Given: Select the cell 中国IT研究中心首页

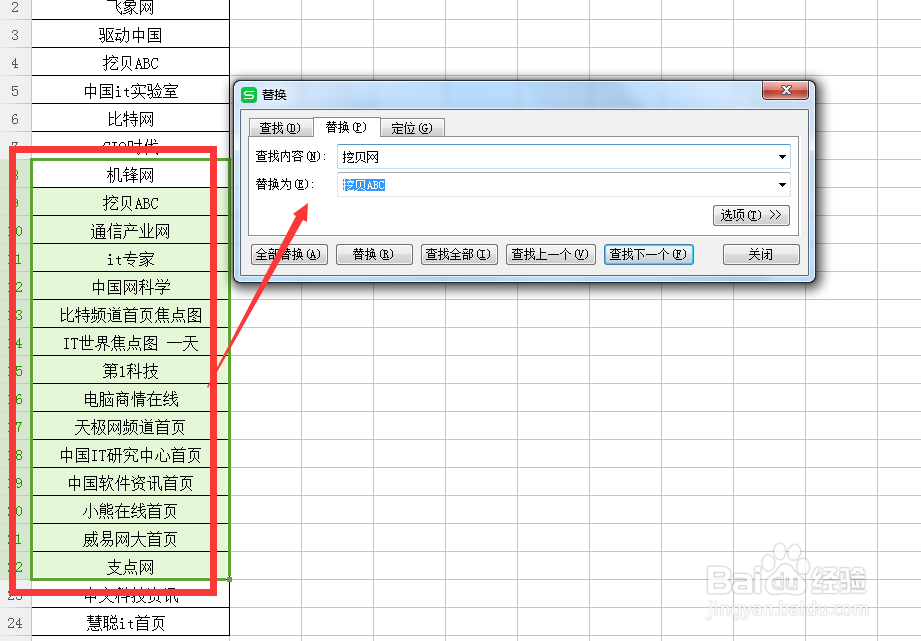Looking at the screenshot, I should point(130,455).
